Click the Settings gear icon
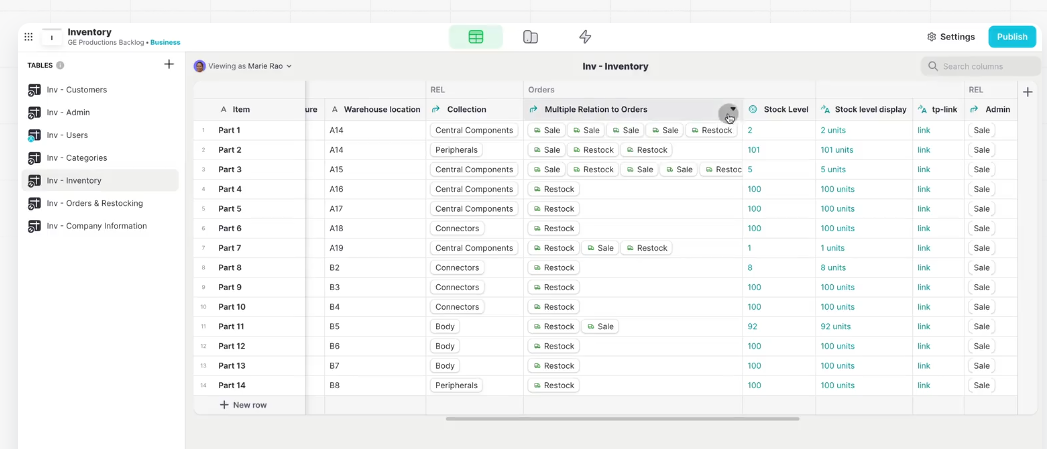The width and height of the screenshot is (1047, 449). [931, 37]
